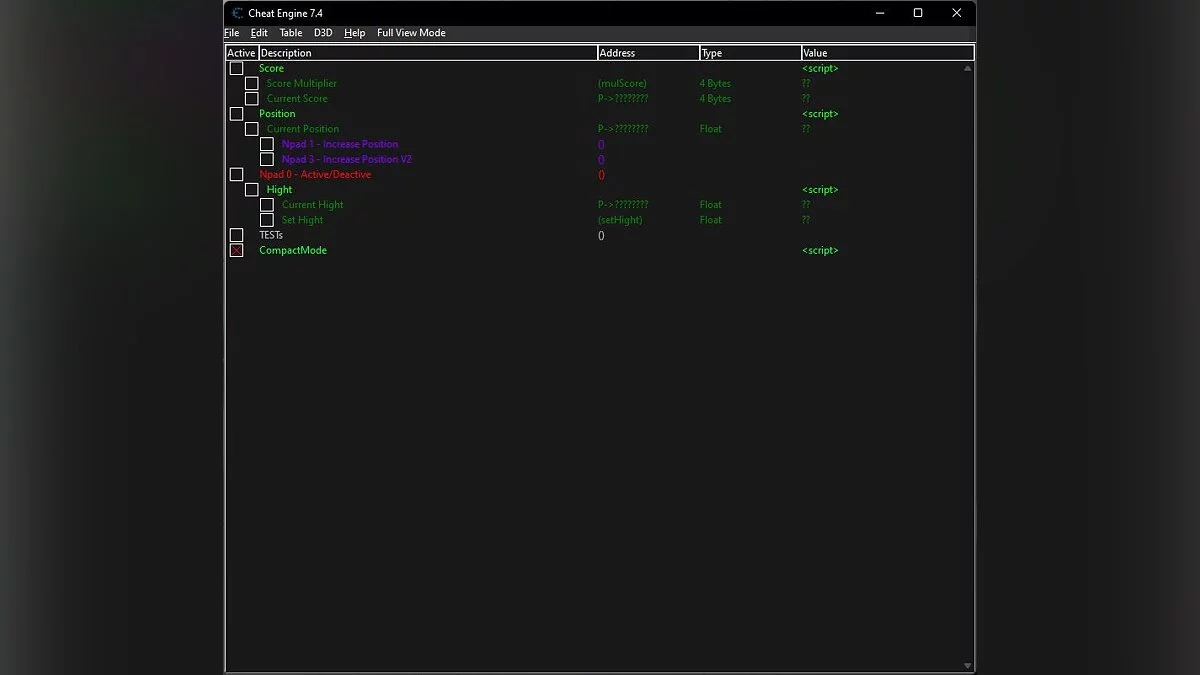The image size is (1200, 675).
Task: Toggle Npad 3 - Increase Position V2 checkbox
Action: coord(266,159)
